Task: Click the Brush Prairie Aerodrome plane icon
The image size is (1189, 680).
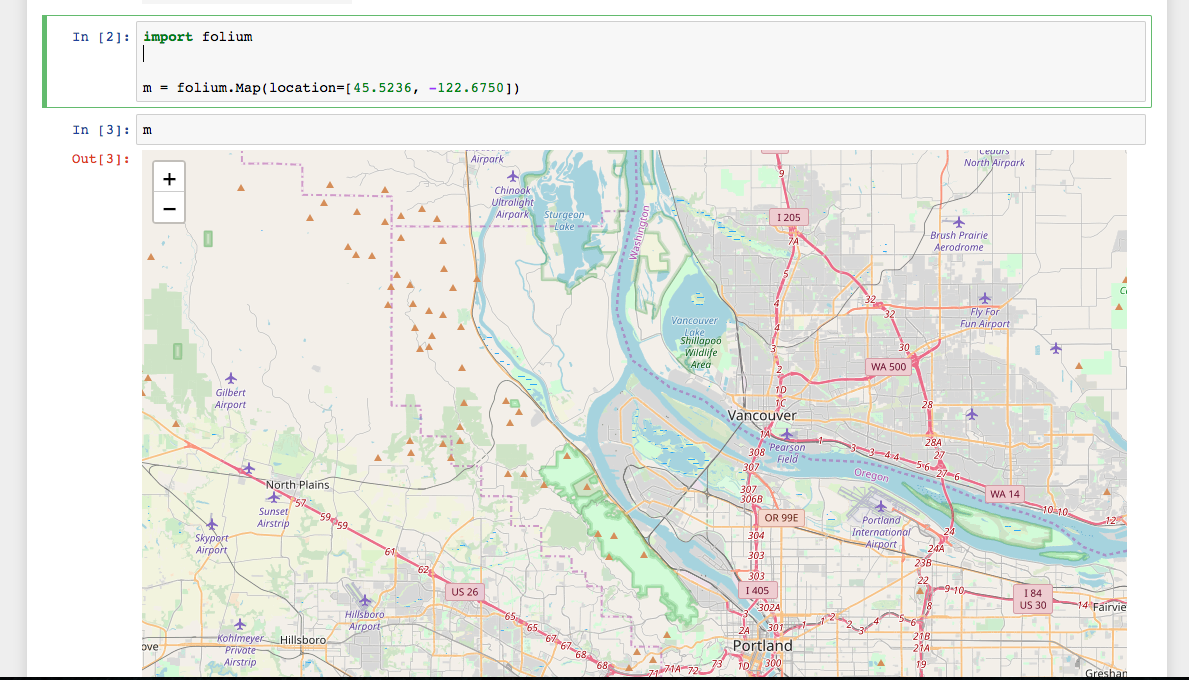Action: [958, 222]
